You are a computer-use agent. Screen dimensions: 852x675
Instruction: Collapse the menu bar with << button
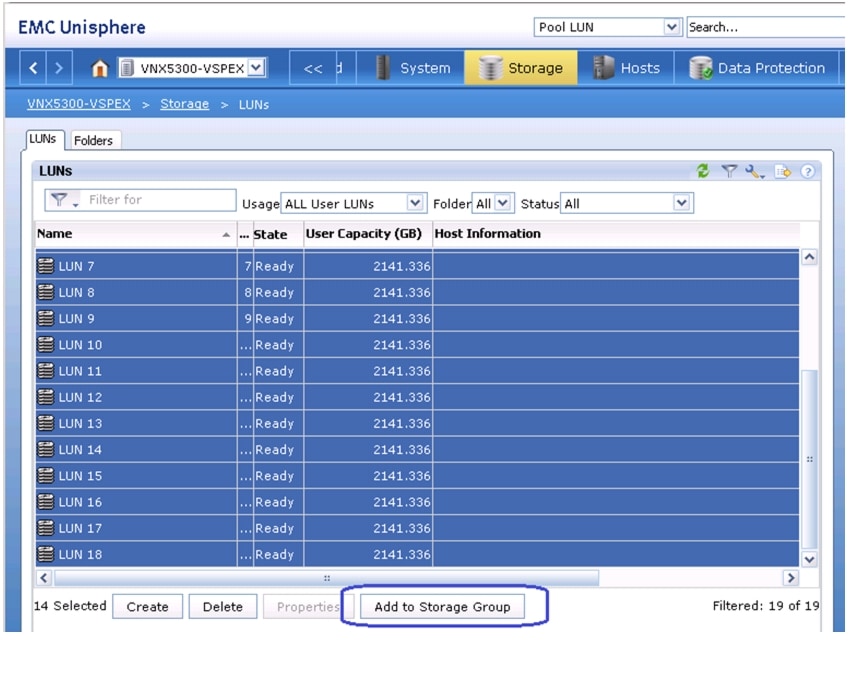(x=312, y=68)
